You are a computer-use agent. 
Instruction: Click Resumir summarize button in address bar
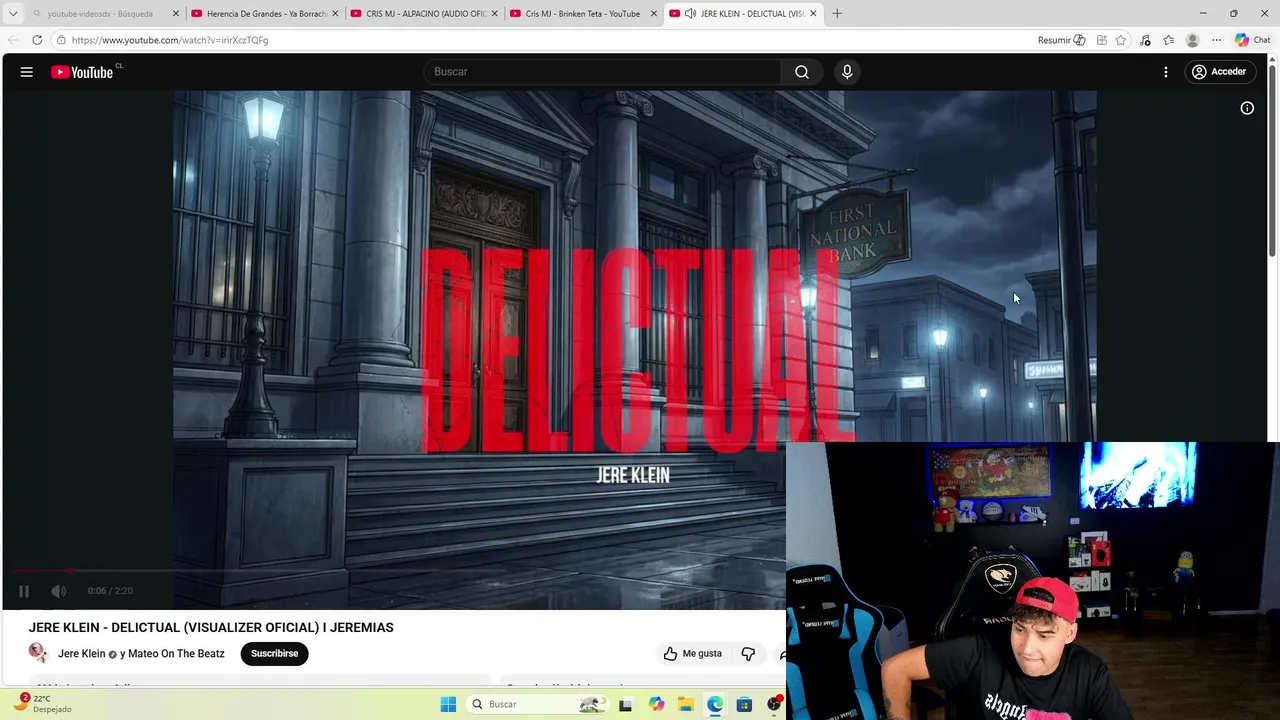1061,40
